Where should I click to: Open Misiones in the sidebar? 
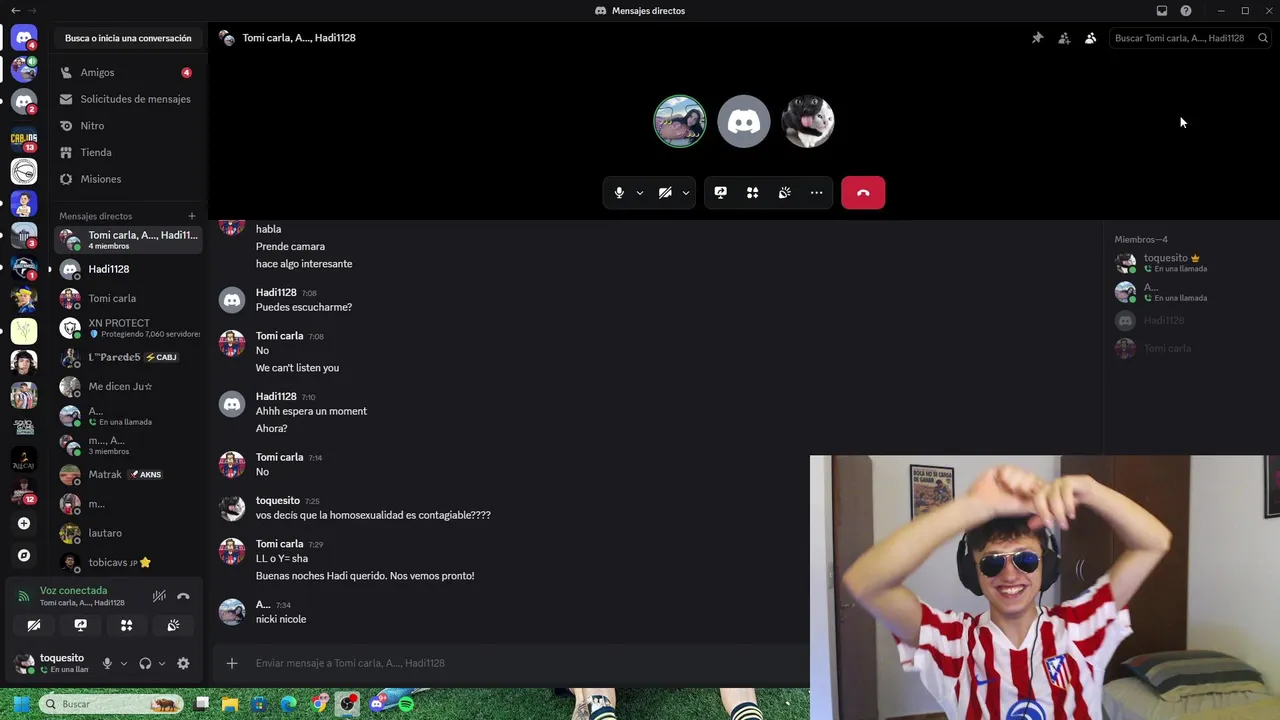[128, 179]
